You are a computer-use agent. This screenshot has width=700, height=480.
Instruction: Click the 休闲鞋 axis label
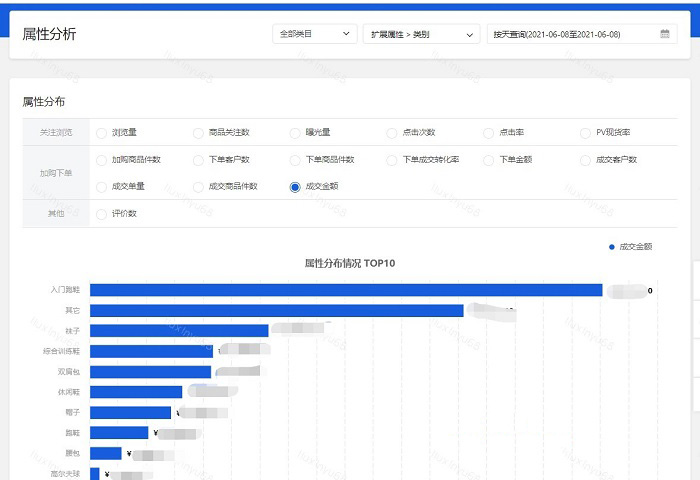(69, 392)
